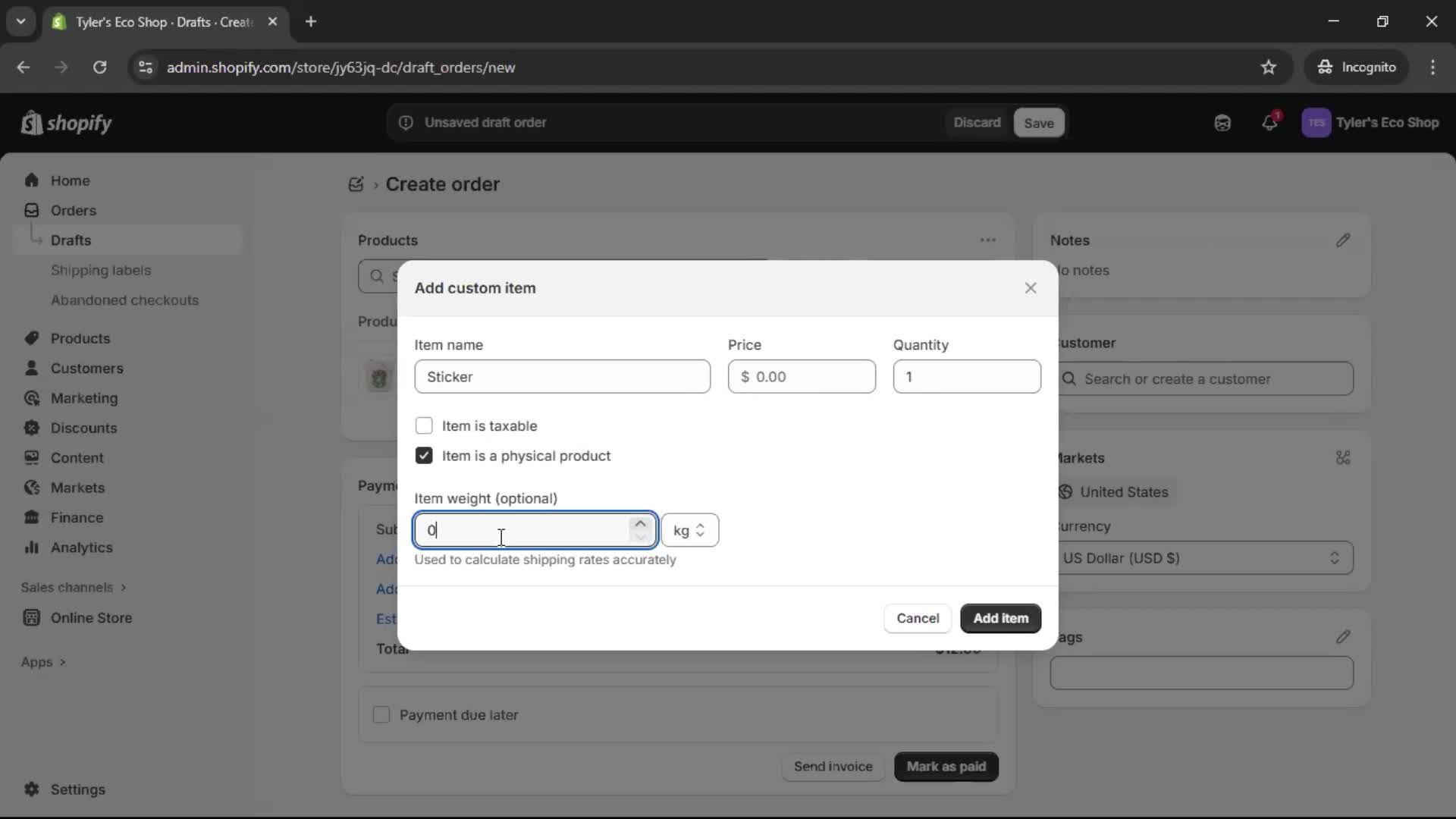This screenshot has width=1456, height=819.
Task: Open the Shopify home logo
Action: click(66, 123)
